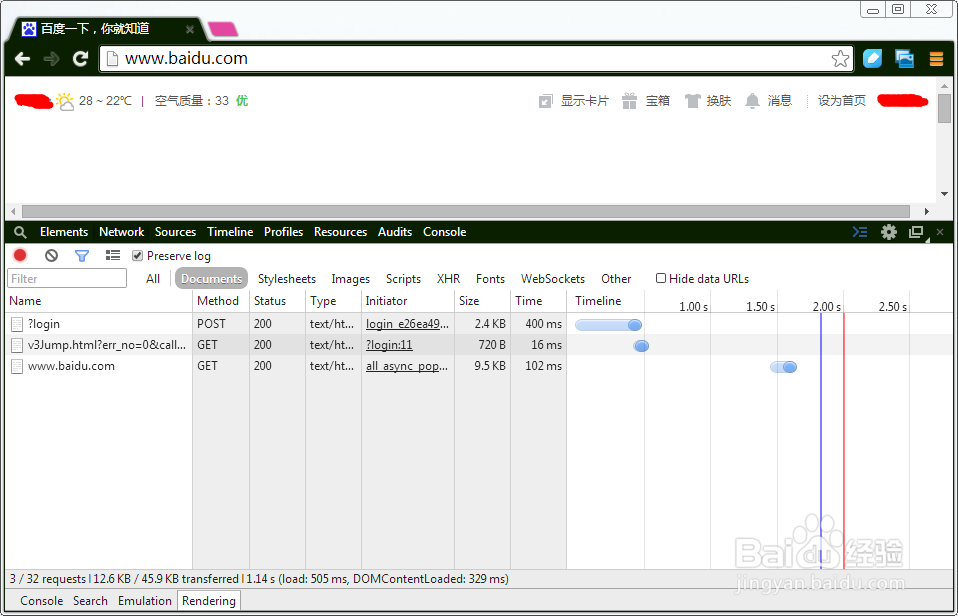Open the Elements panel tab
This screenshot has height=616, width=958.
click(64, 232)
